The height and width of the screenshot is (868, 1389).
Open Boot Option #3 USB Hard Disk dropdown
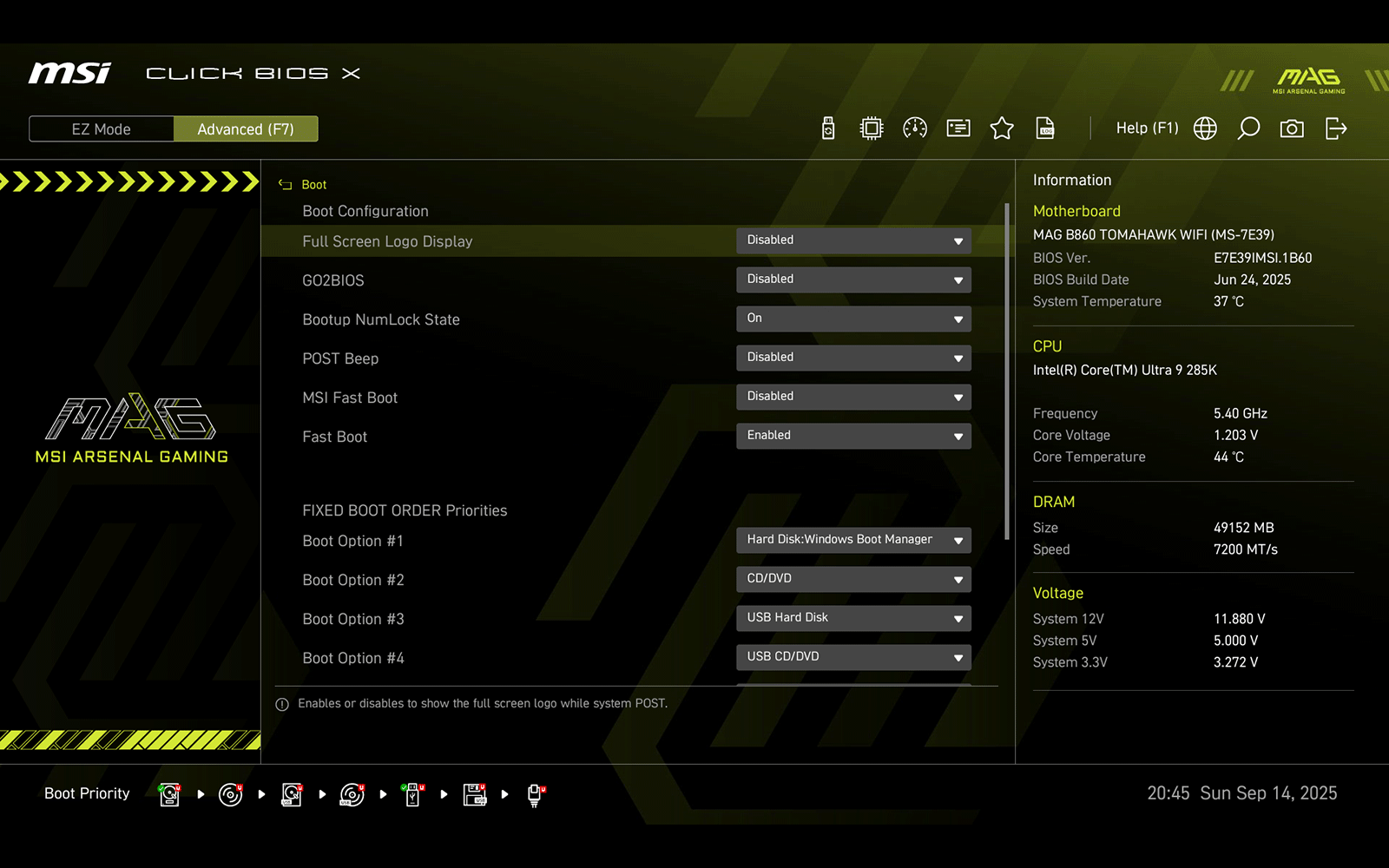pyautogui.click(x=853, y=618)
